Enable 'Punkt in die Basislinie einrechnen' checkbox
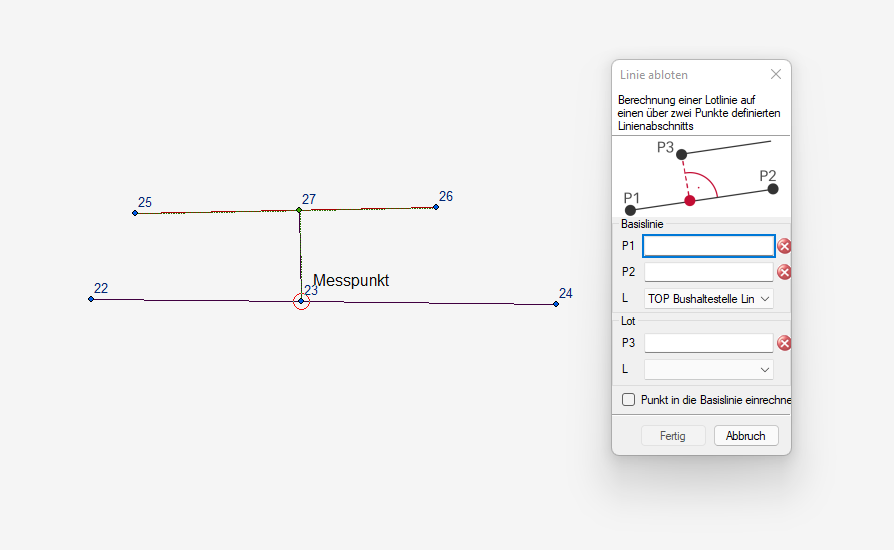 (x=629, y=400)
